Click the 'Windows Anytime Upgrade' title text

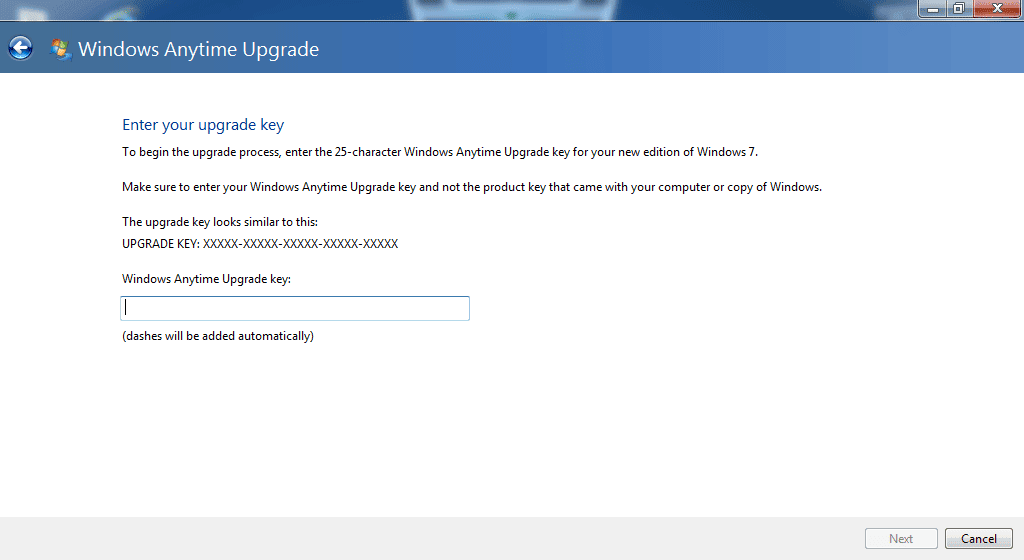coord(199,50)
